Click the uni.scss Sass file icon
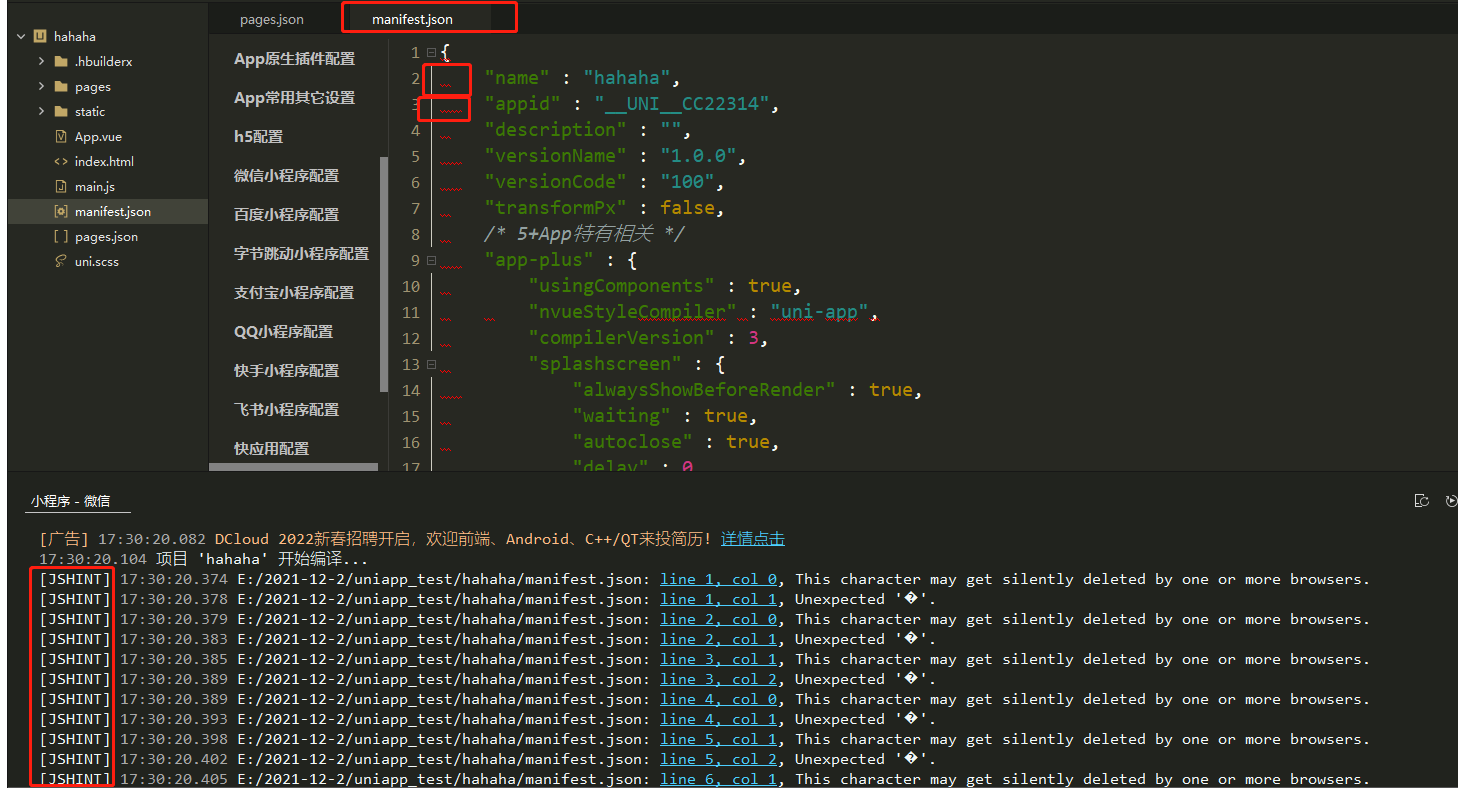The height and width of the screenshot is (788, 1458). (x=61, y=261)
